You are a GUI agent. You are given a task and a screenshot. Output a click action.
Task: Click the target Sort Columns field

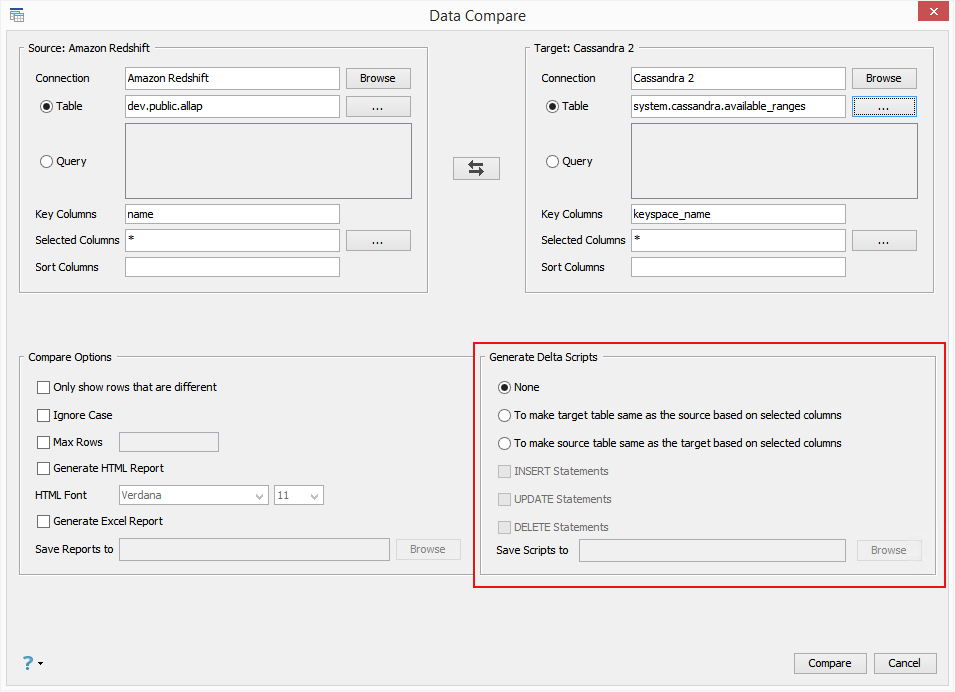[x=738, y=267]
